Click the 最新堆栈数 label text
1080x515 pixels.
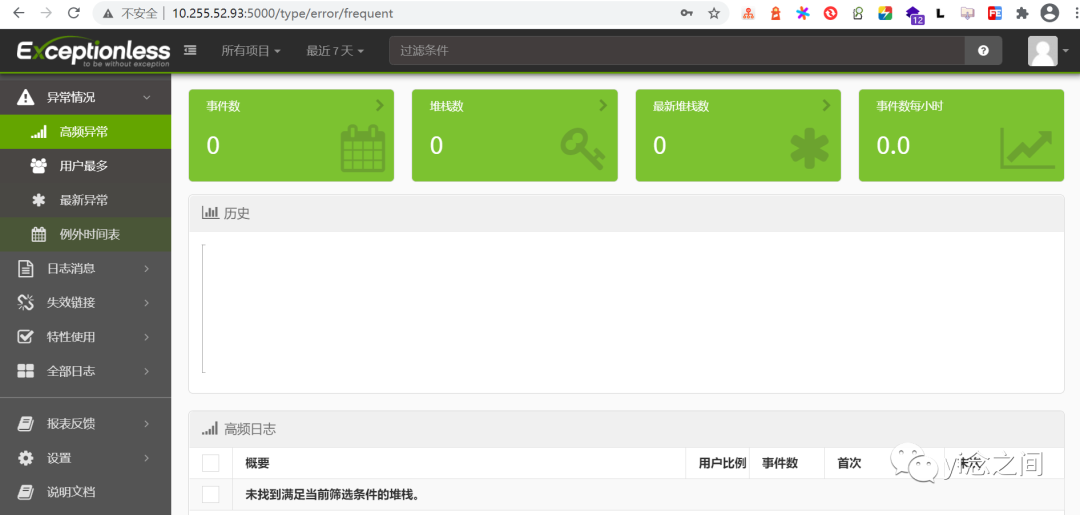coord(681,106)
